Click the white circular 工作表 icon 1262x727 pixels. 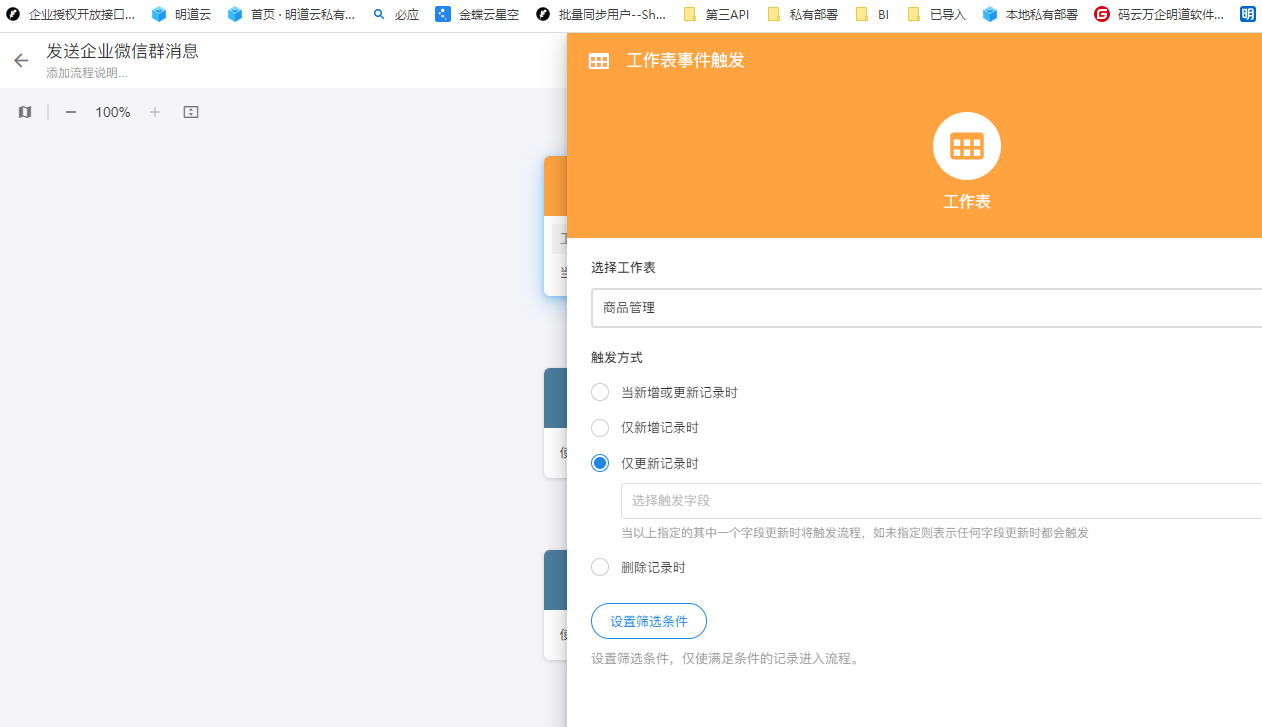[966, 146]
